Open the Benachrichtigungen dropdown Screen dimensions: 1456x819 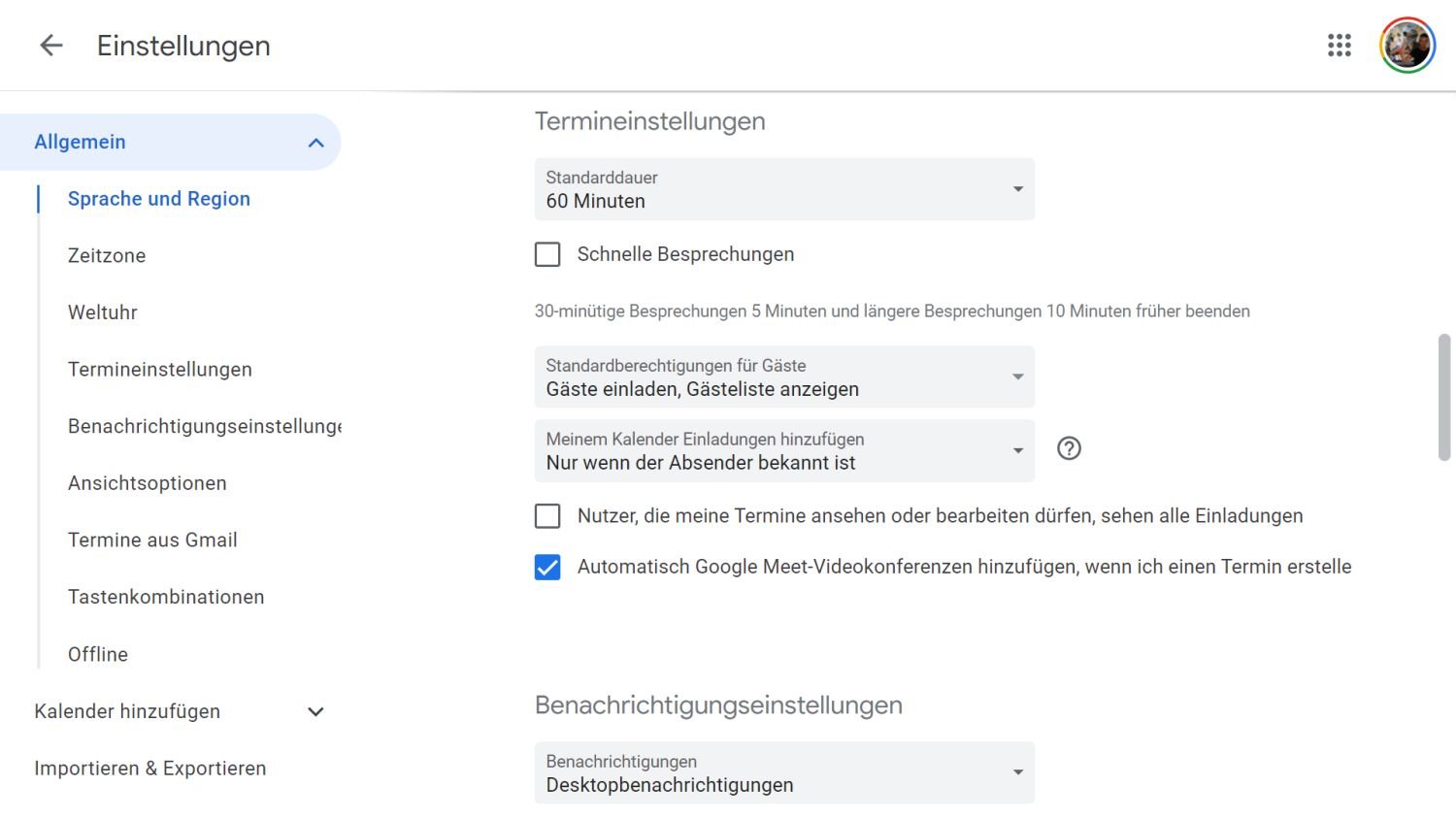[x=783, y=773]
